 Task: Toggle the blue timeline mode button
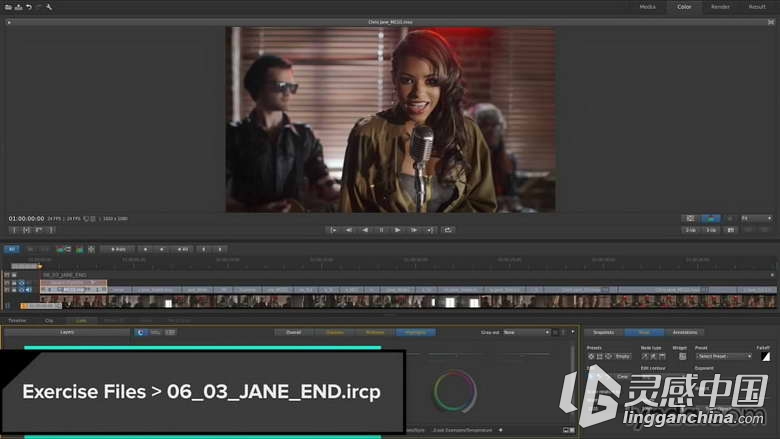tap(11, 249)
